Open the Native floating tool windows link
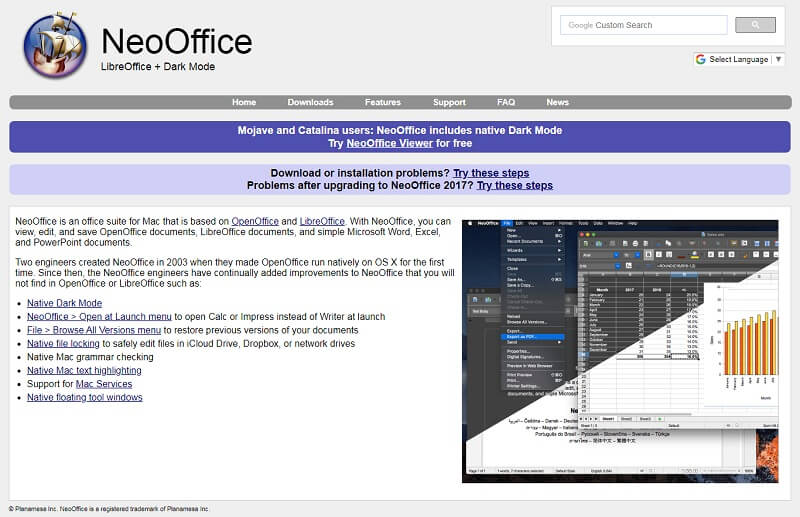This screenshot has width=800, height=517. (x=85, y=397)
